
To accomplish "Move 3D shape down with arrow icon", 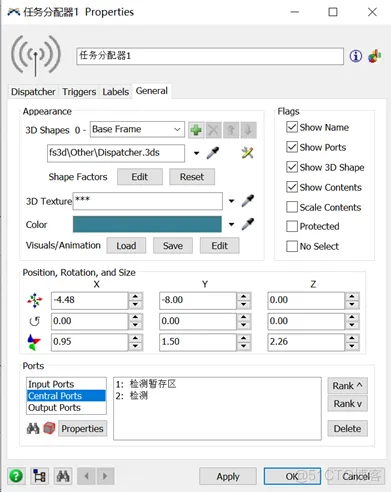I will click(248, 130).
